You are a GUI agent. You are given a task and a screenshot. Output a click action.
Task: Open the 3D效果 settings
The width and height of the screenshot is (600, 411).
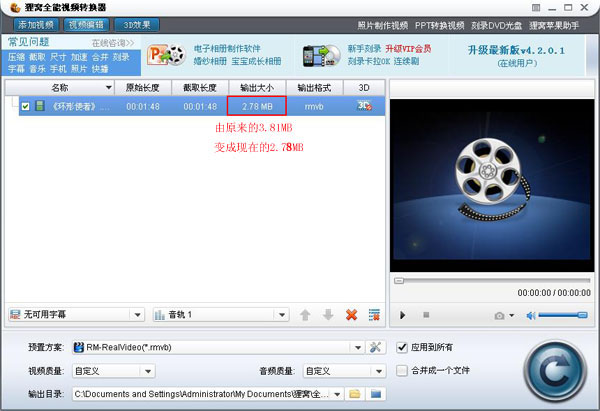(x=137, y=25)
